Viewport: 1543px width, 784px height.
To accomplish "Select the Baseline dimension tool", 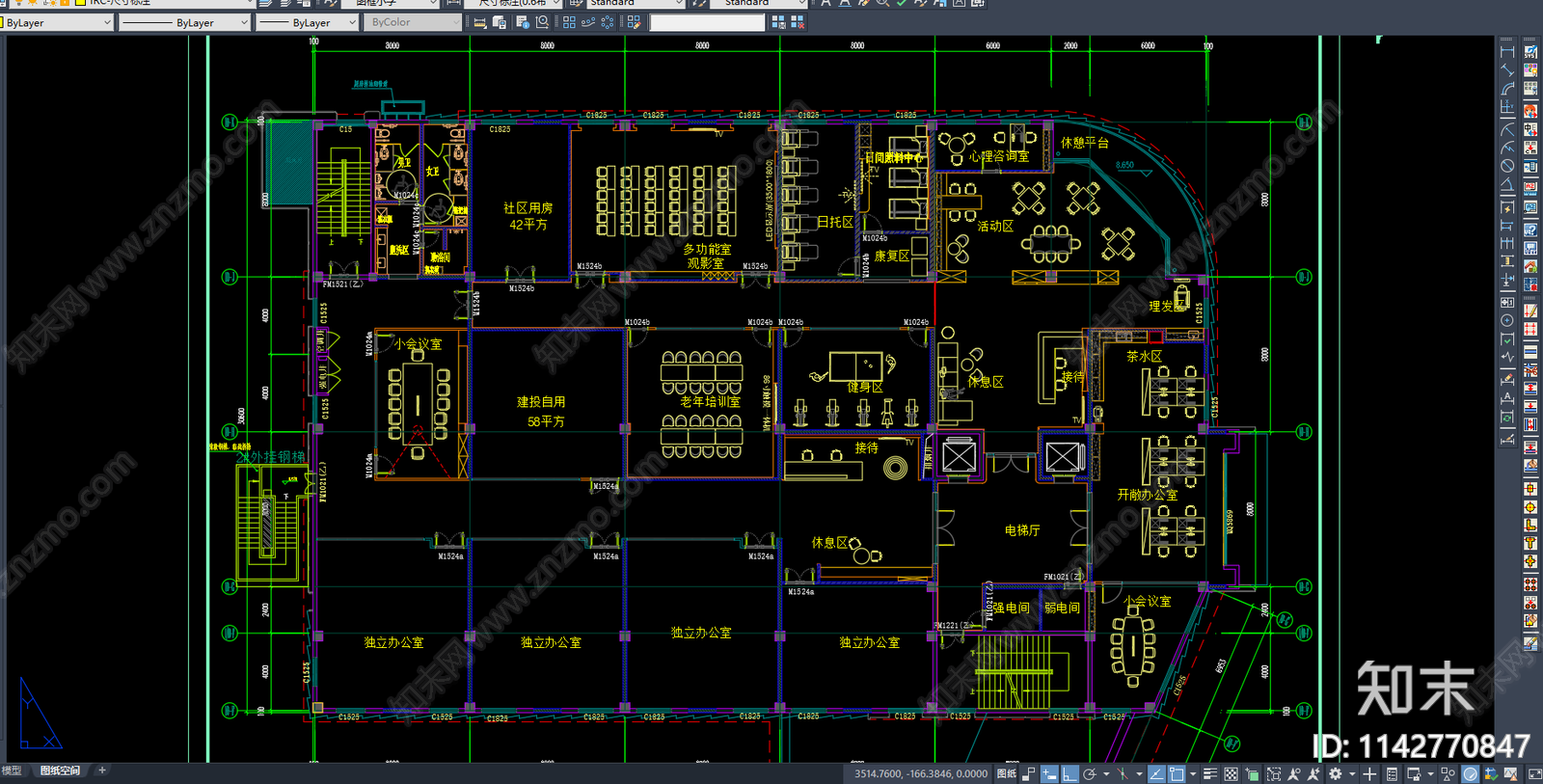I will 1507,226.
